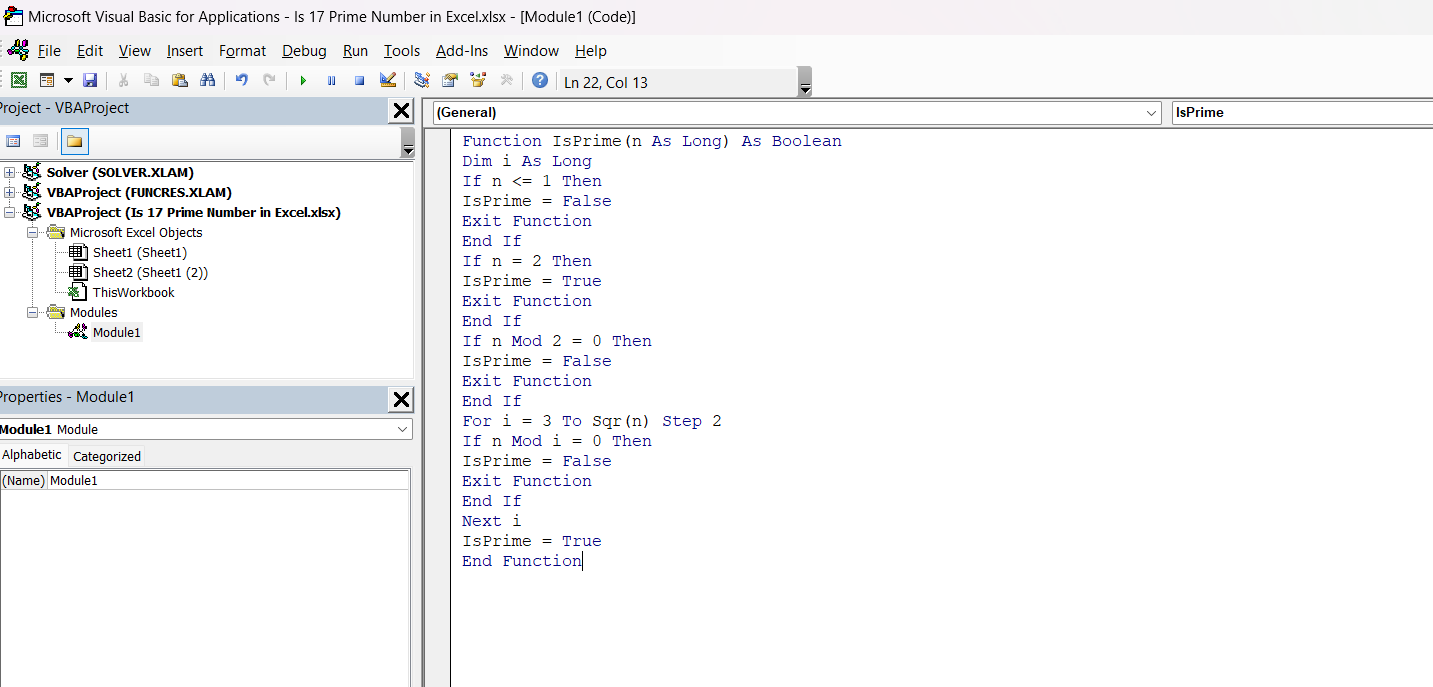Open the Format menu
The width and height of the screenshot is (1433, 687).
[243, 50]
